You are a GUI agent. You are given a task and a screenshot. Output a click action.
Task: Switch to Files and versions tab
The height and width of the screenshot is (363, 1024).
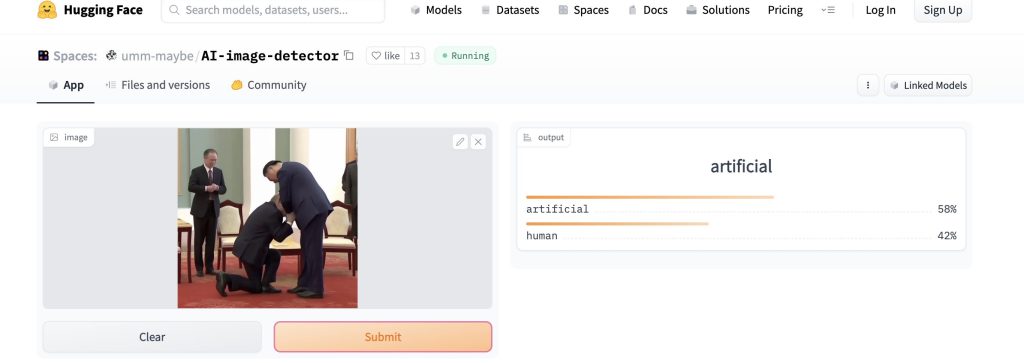[x=157, y=85]
